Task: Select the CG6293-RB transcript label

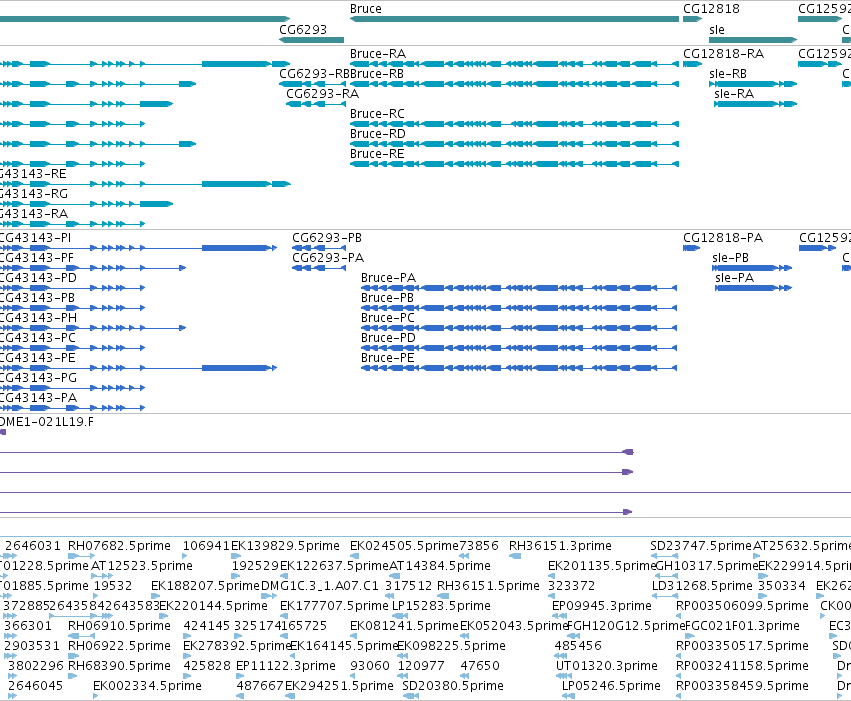Action: 314,74
